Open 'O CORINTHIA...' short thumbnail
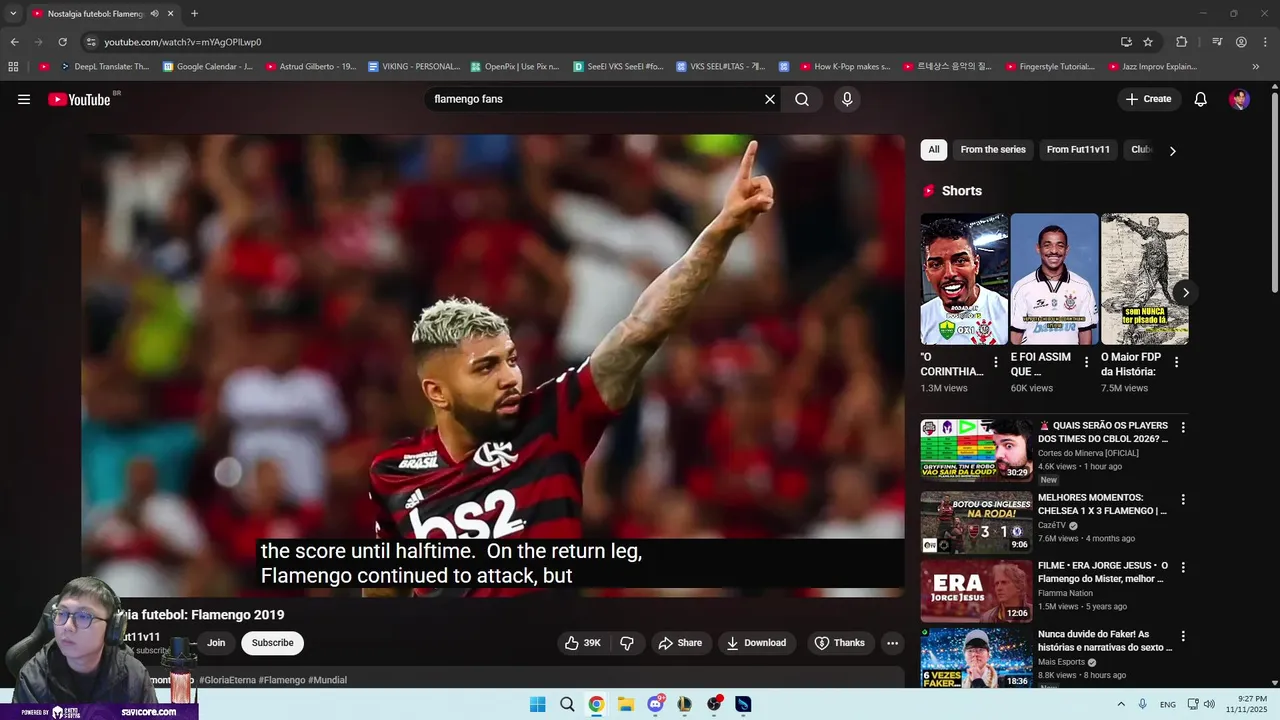The width and height of the screenshot is (1280, 720). pos(964,279)
